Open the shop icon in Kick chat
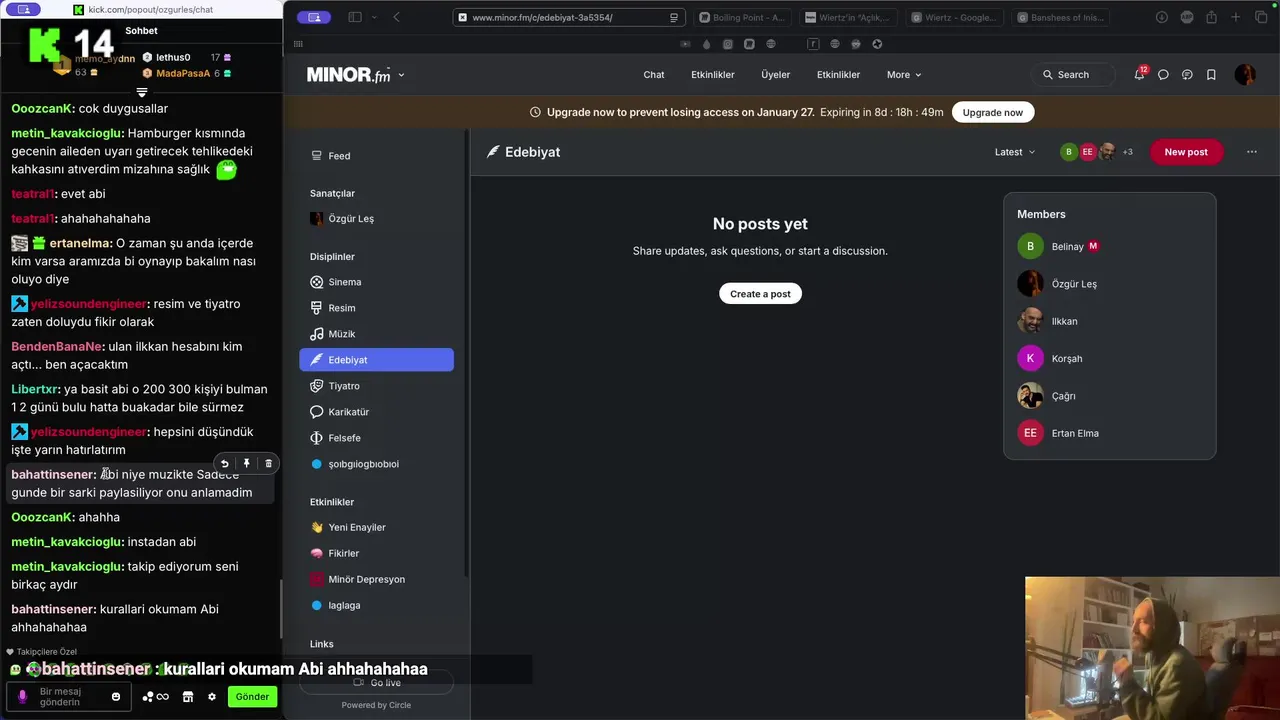 click(187, 697)
